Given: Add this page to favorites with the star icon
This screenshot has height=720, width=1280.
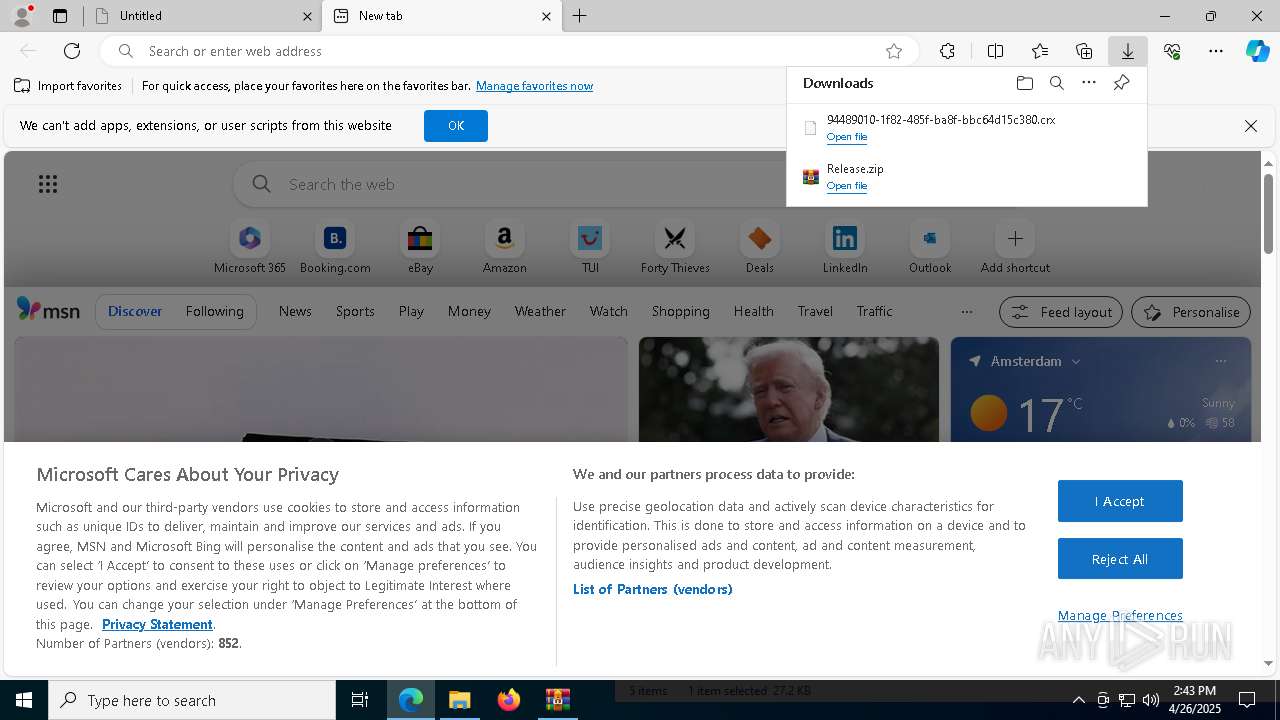Looking at the screenshot, I should 894,51.
